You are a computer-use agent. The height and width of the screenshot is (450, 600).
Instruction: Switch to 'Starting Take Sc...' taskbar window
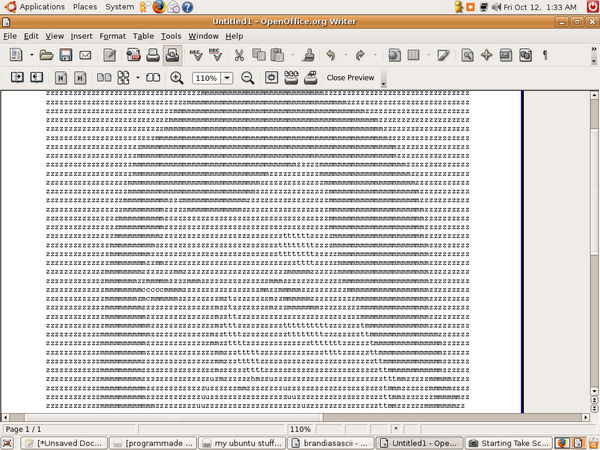509,443
